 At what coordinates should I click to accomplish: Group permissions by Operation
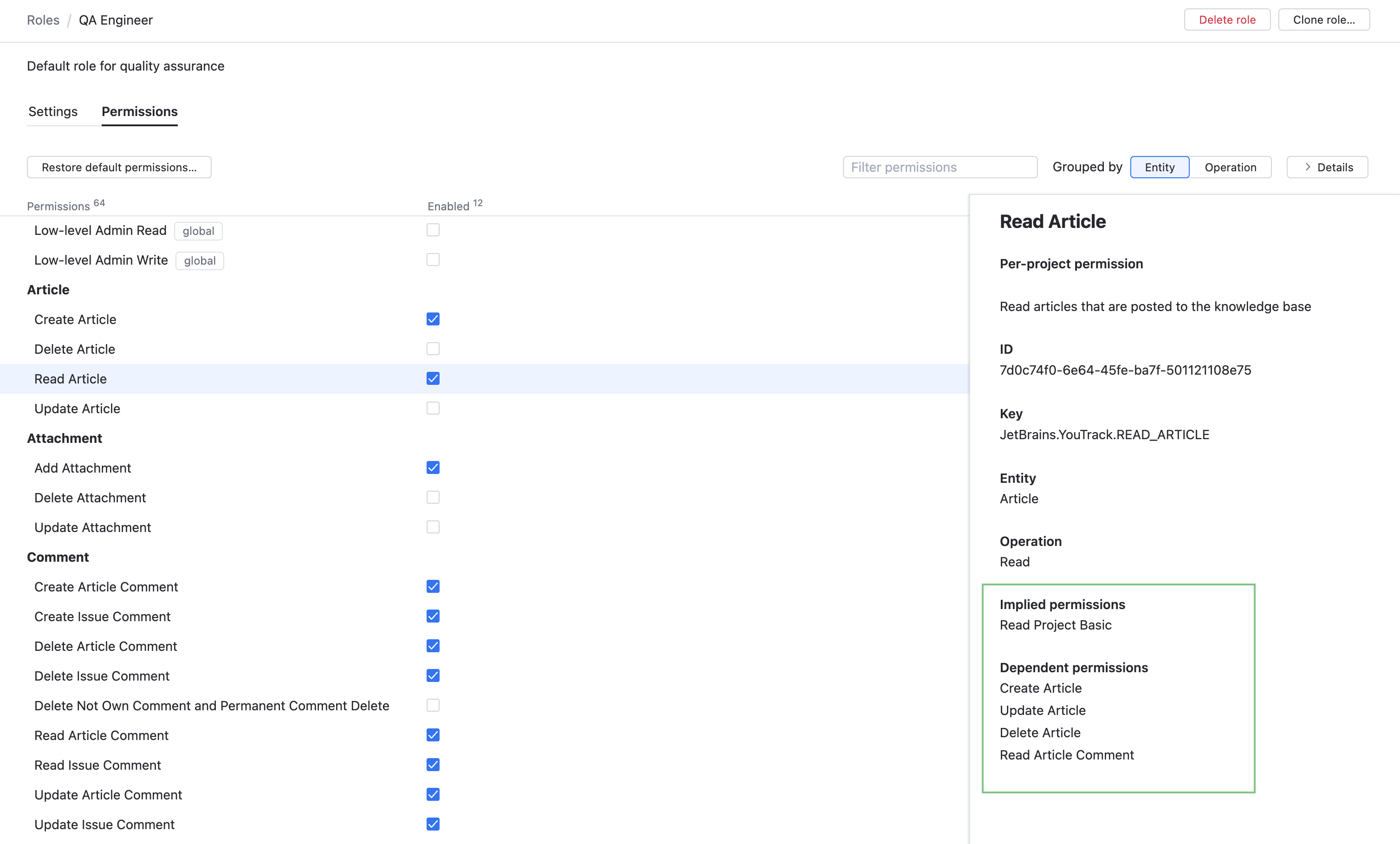pyautogui.click(x=1231, y=167)
